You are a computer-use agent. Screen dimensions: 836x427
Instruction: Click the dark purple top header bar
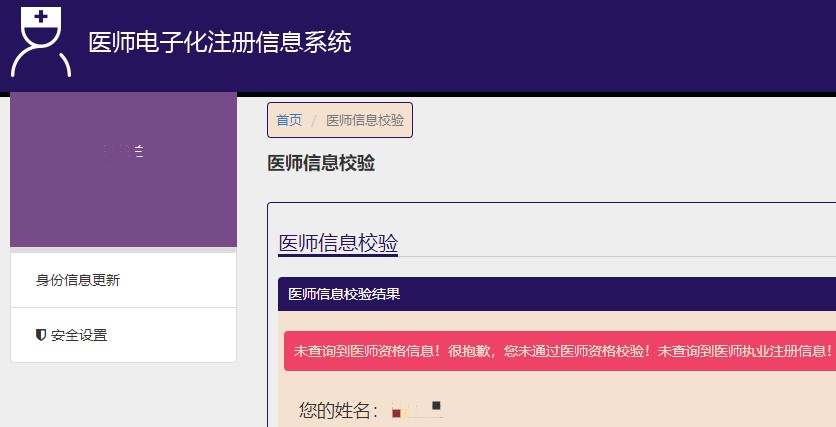tap(600, 45)
